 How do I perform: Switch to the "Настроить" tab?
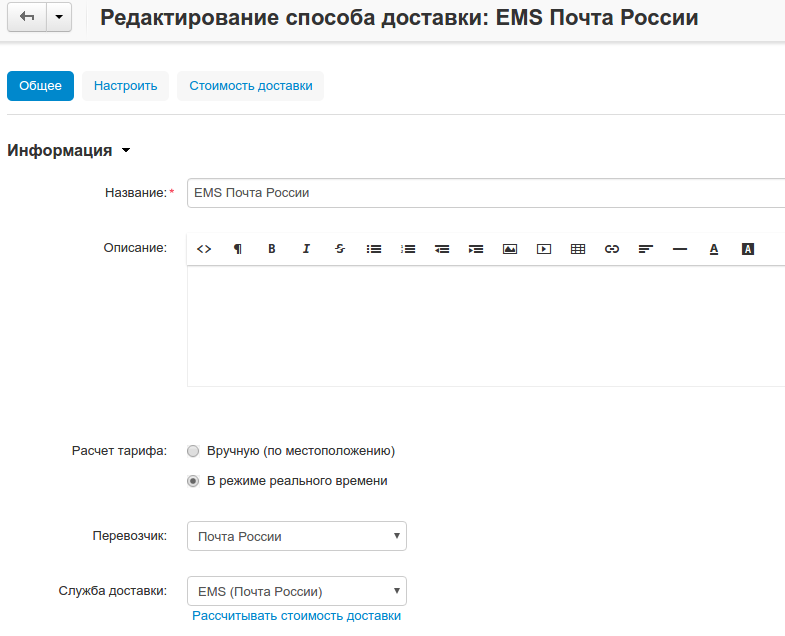[125, 86]
